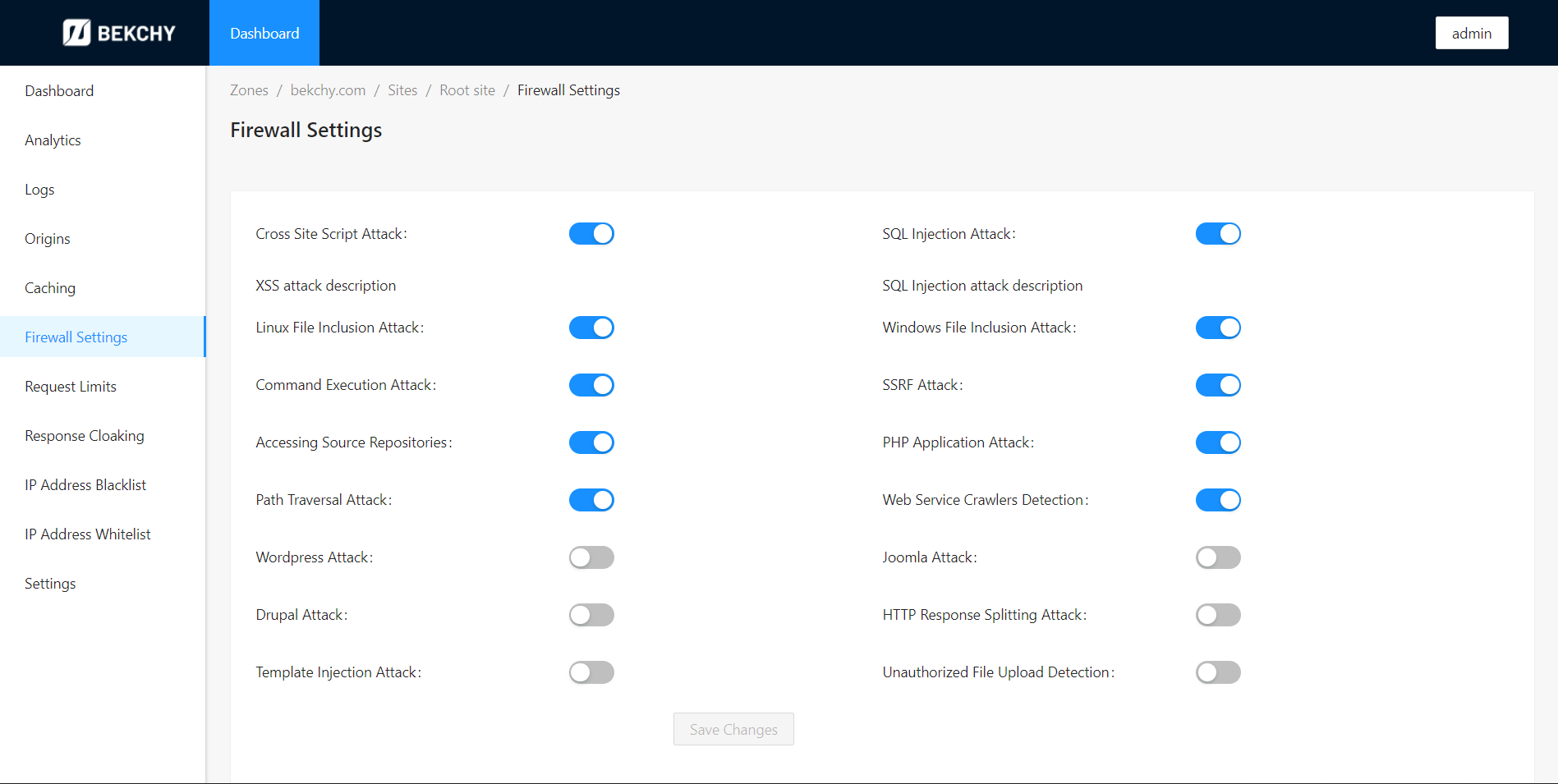Screen dimensions: 1558x784
Task: Go to Root site breadcrumb
Action: tap(467, 90)
